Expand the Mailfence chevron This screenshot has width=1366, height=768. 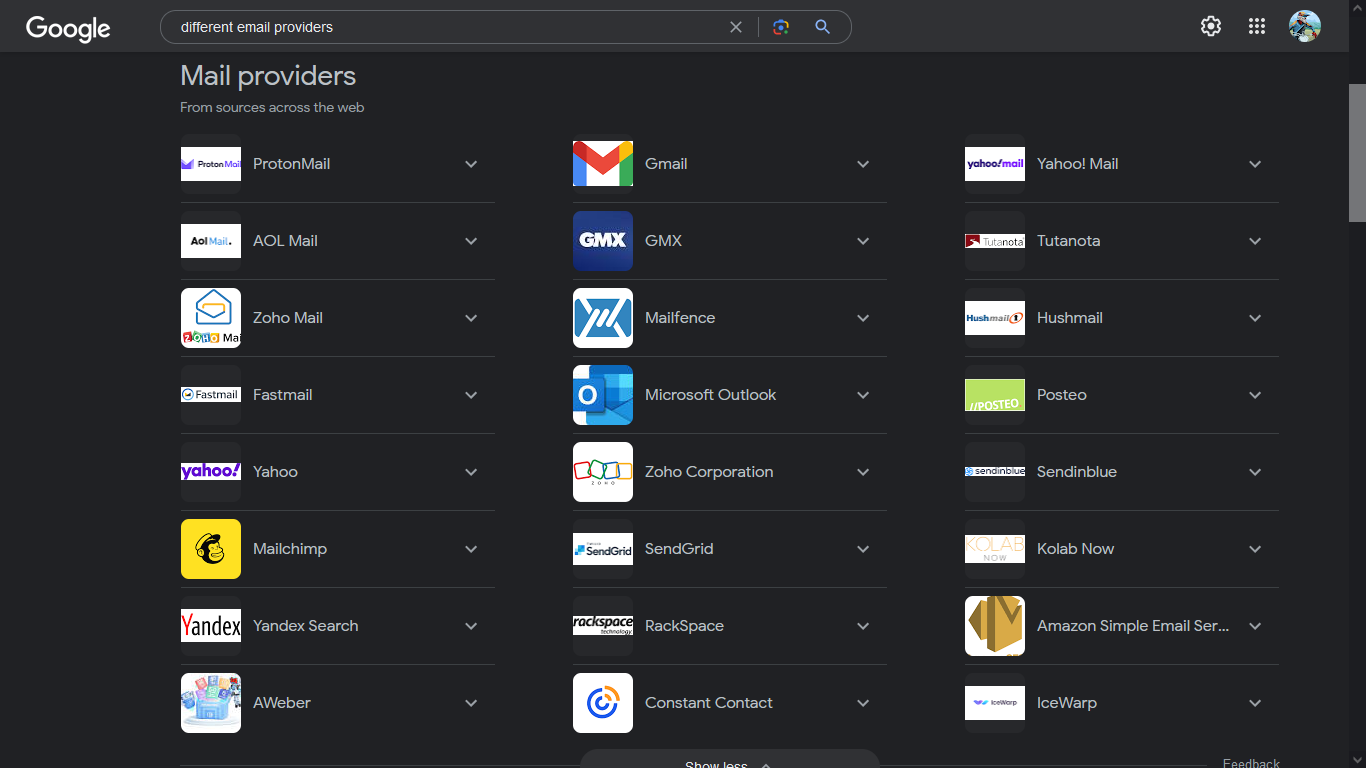(863, 318)
